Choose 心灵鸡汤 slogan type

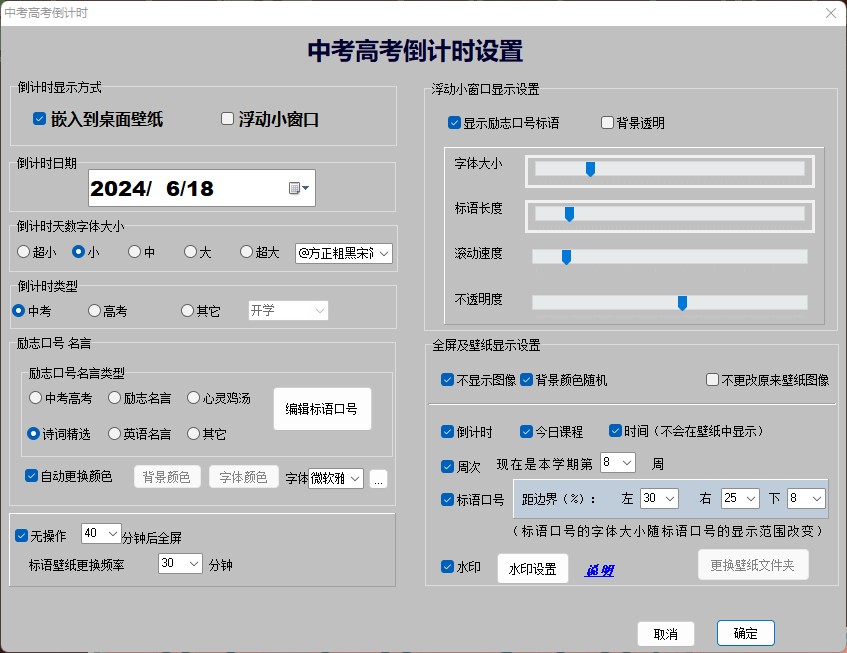click(x=193, y=398)
